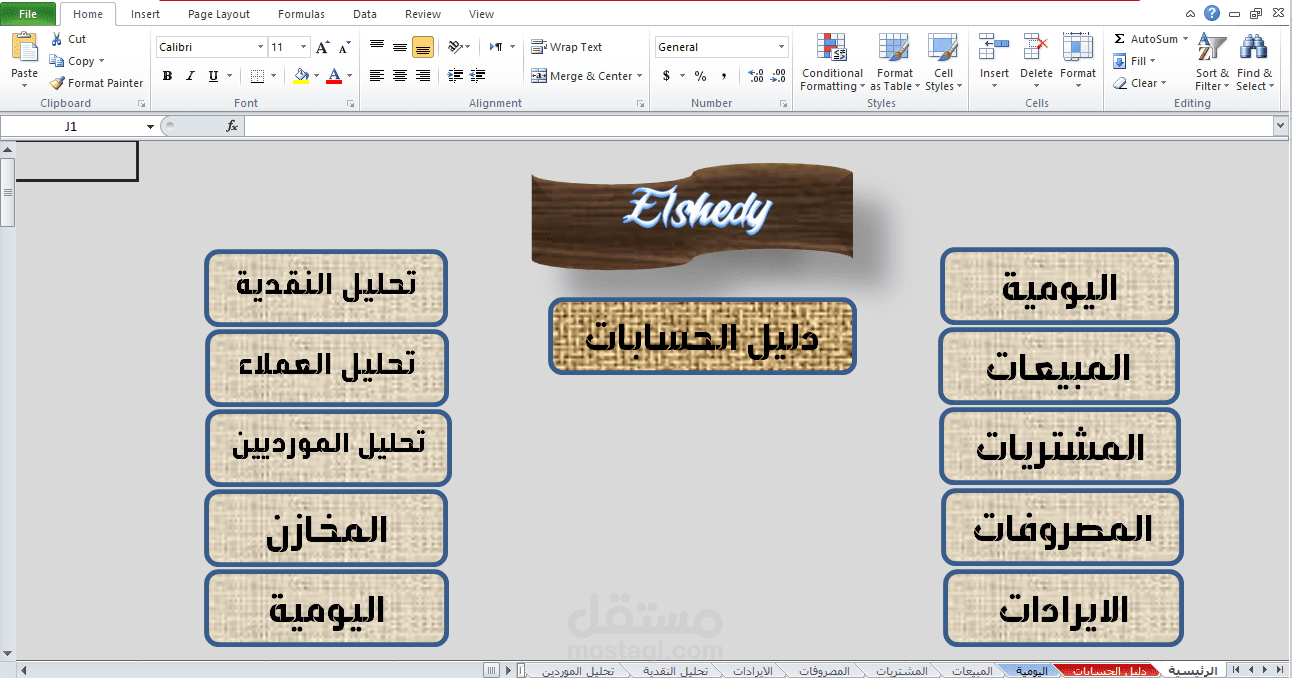Click the Cut scissors icon
Viewport: 1292px width, 678px height.
tap(56, 39)
